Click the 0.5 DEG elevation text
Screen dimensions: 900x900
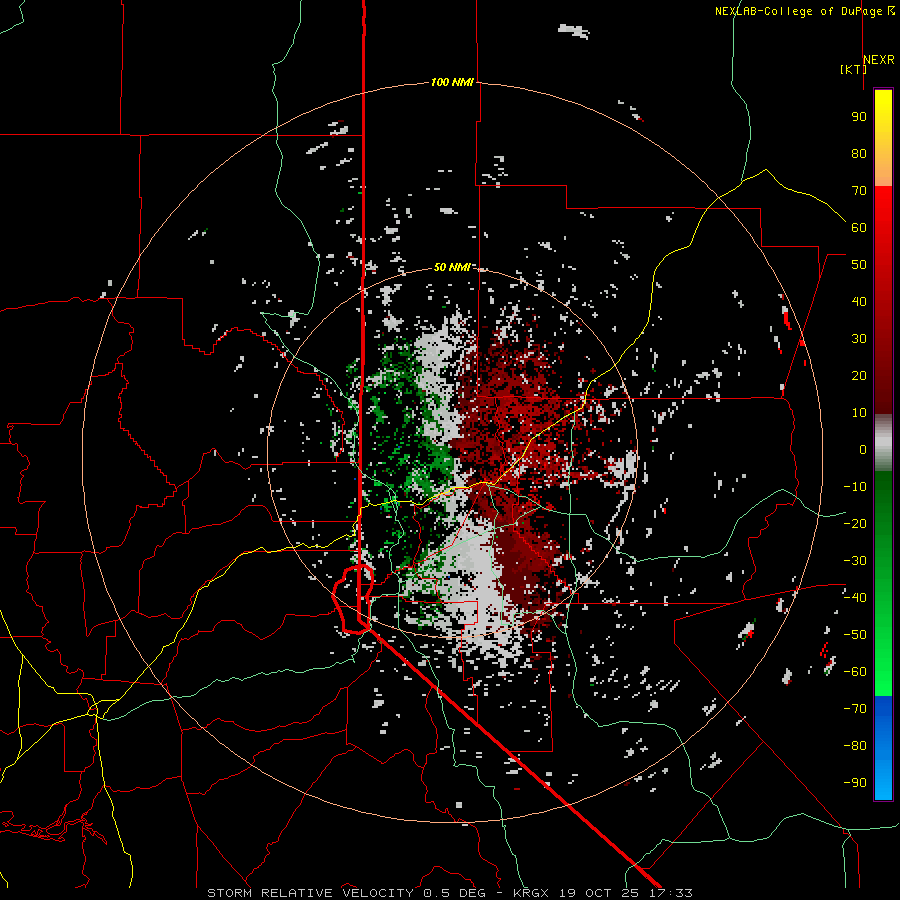(x=454, y=893)
